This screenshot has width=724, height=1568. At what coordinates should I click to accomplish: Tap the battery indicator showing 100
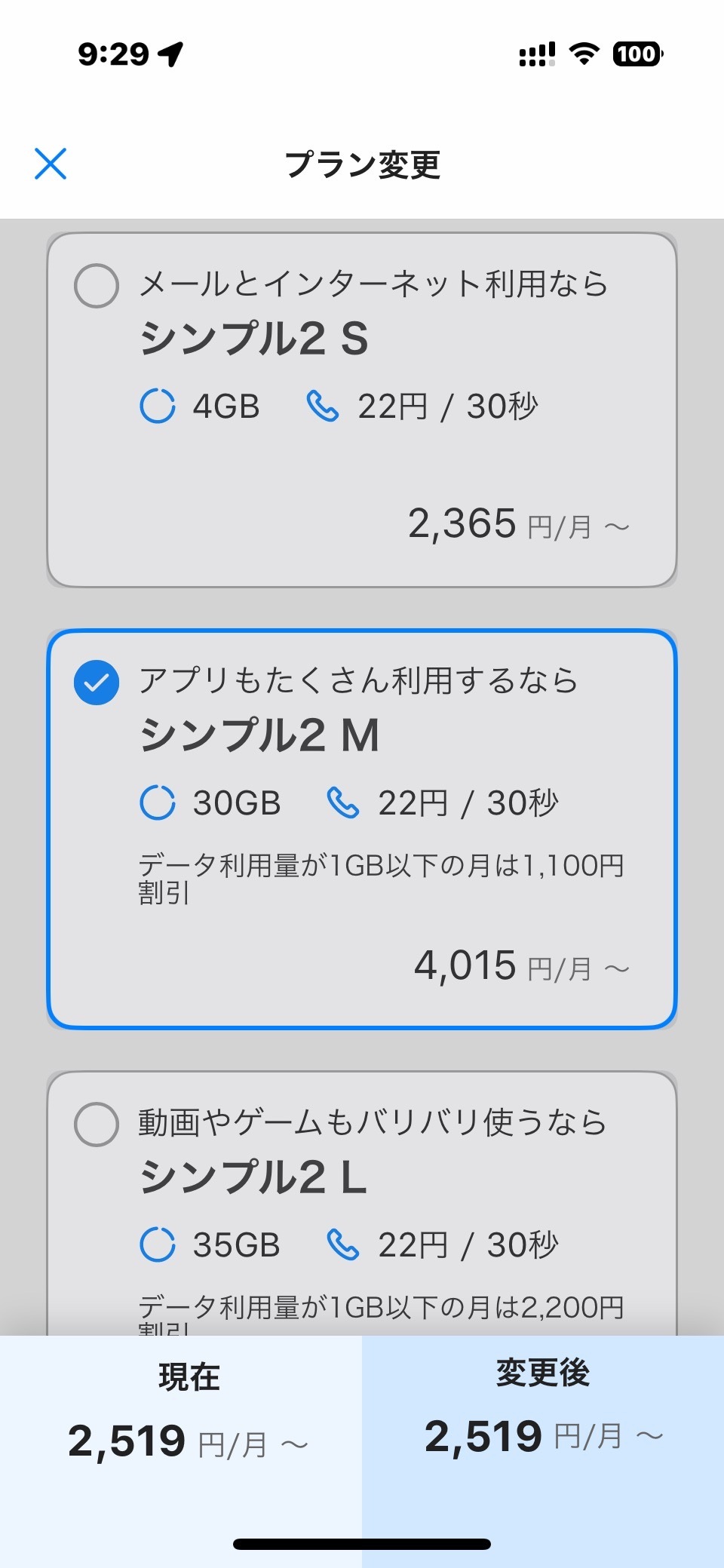[637, 54]
